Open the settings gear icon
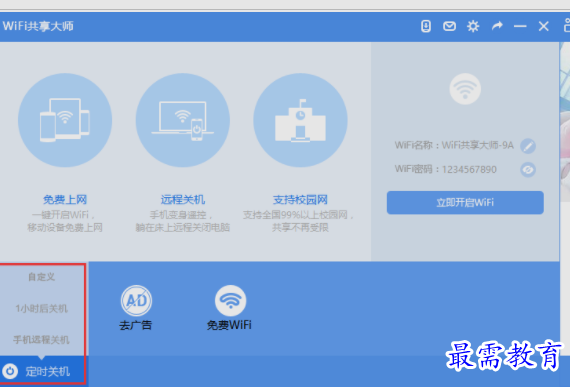This screenshot has width=570, height=387. (x=473, y=26)
